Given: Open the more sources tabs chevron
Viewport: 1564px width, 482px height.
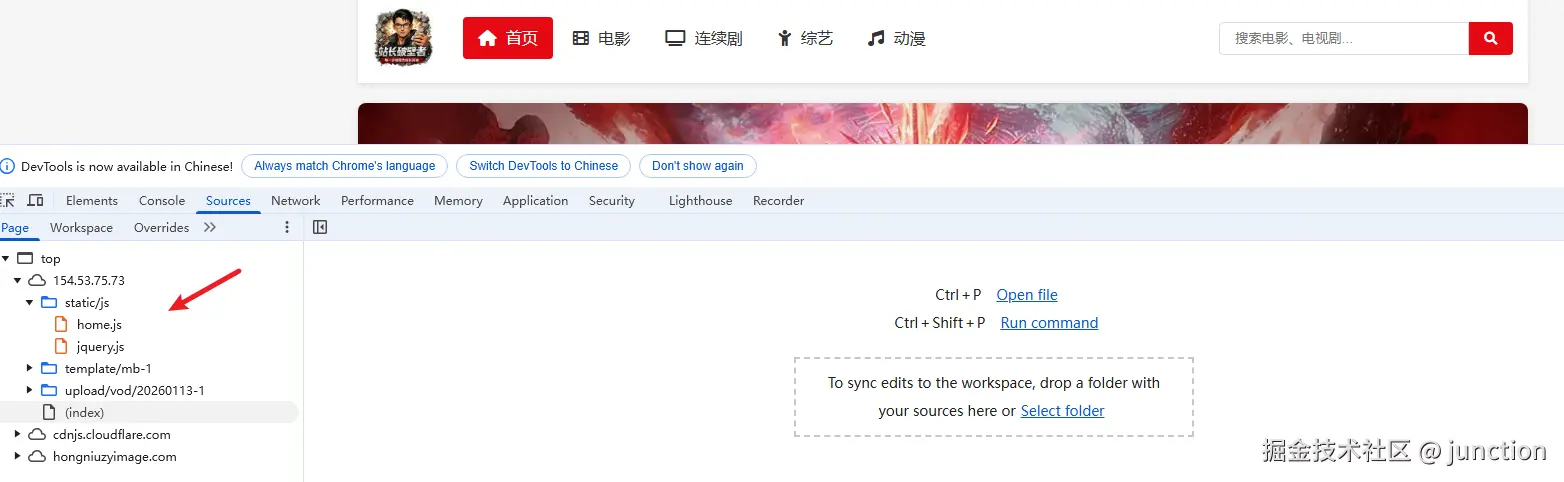Looking at the screenshot, I should pos(210,227).
